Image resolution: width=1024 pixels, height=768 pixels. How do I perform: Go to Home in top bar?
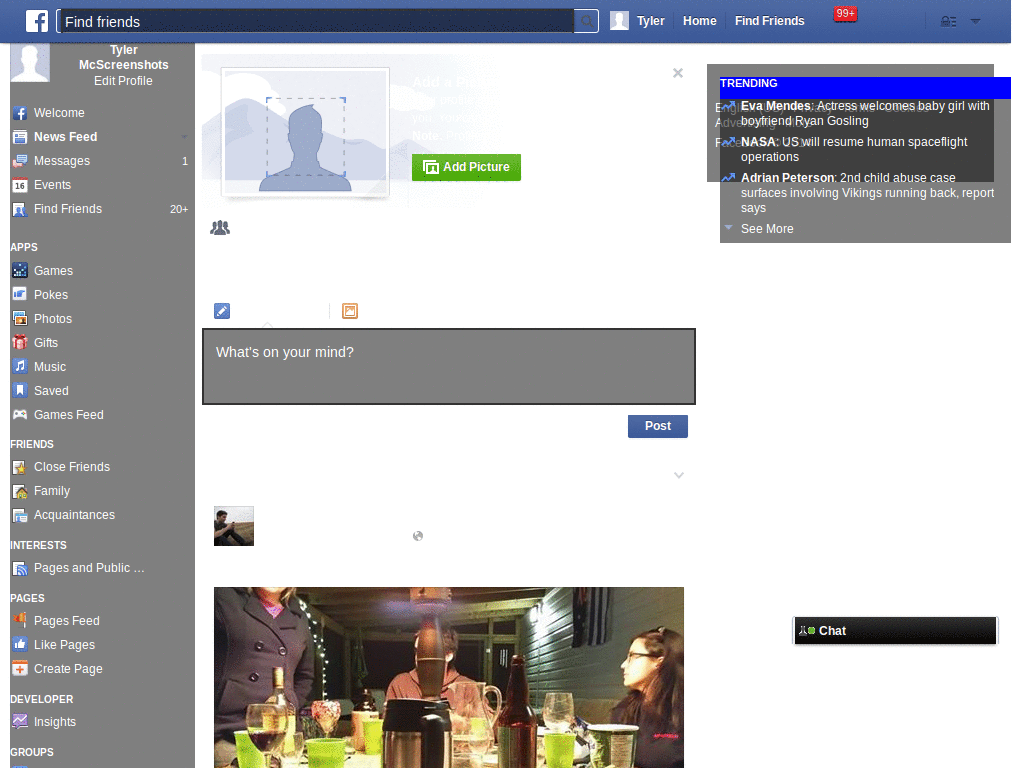click(x=699, y=21)
